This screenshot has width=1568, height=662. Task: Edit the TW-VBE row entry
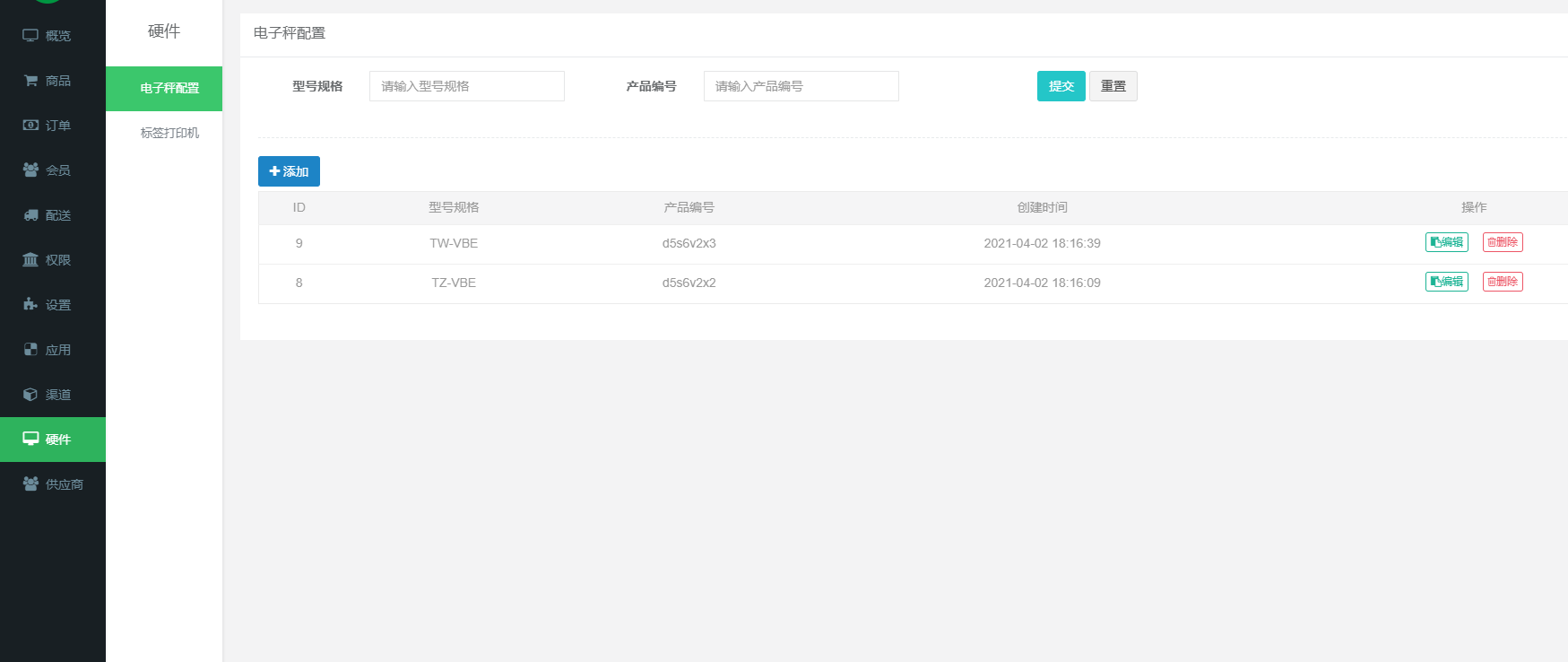pos(1446,242)
